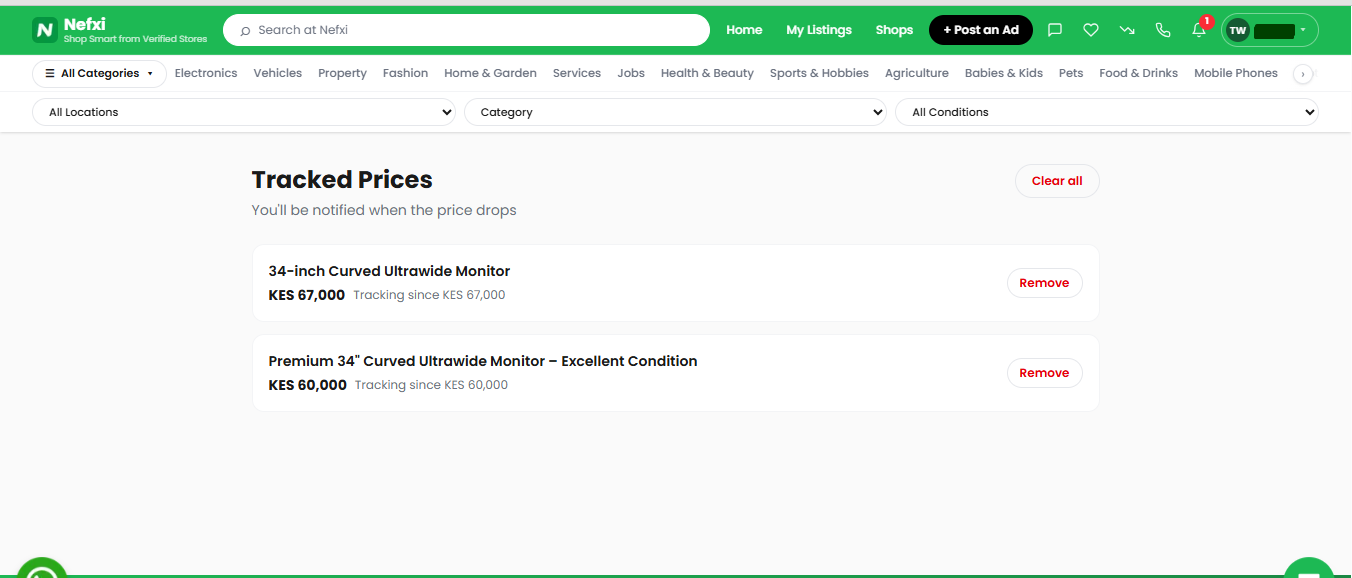Click the Nefxi logo icon
Viewport: 1352px width, 578px height.
click(44, 30)
